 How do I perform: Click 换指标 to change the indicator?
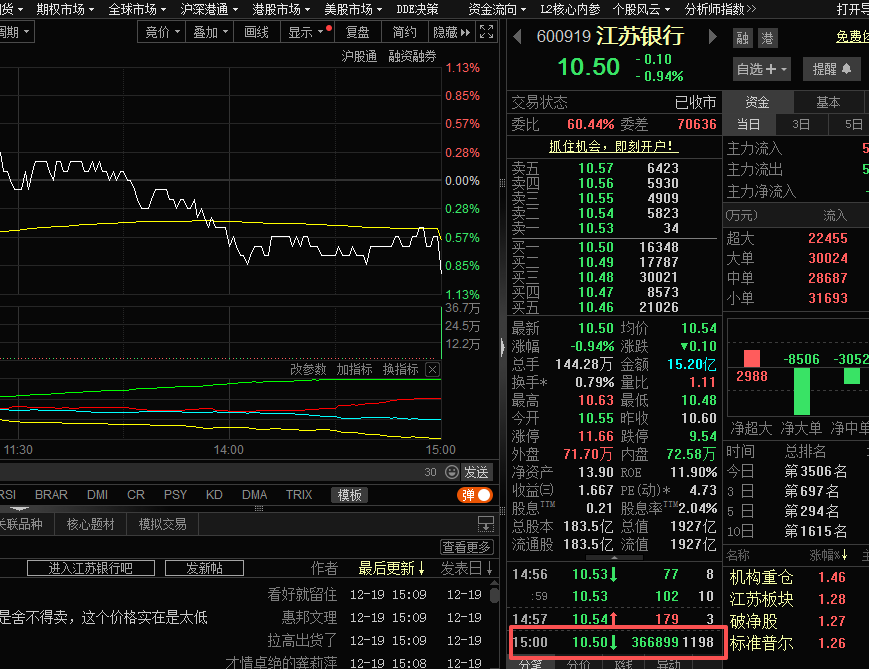400,369
